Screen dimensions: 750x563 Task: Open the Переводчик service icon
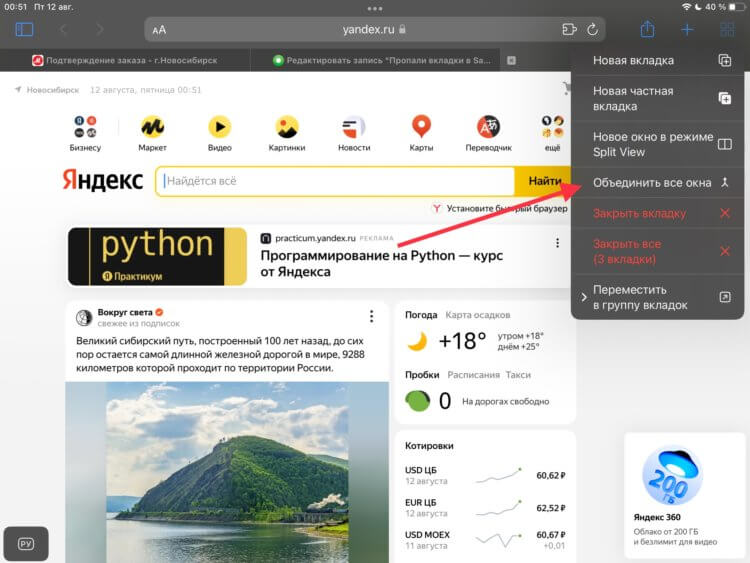click(488, 127)
